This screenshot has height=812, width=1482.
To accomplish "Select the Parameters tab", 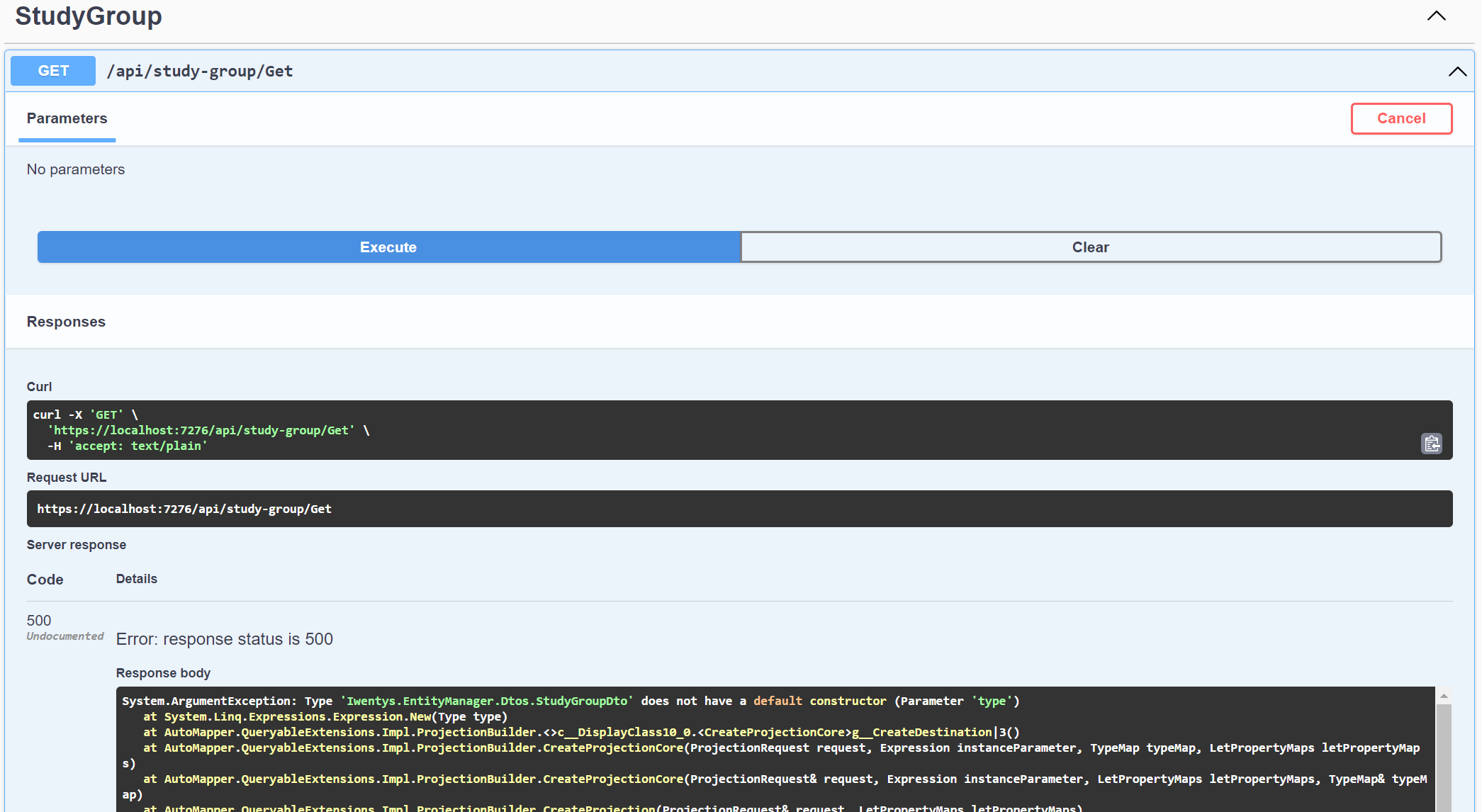I will coord(67,118).
